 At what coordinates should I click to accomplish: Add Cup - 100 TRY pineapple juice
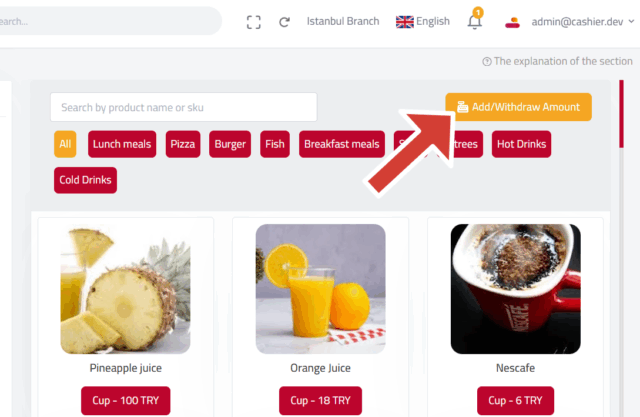pyautogui.click(x=126, y=400)
